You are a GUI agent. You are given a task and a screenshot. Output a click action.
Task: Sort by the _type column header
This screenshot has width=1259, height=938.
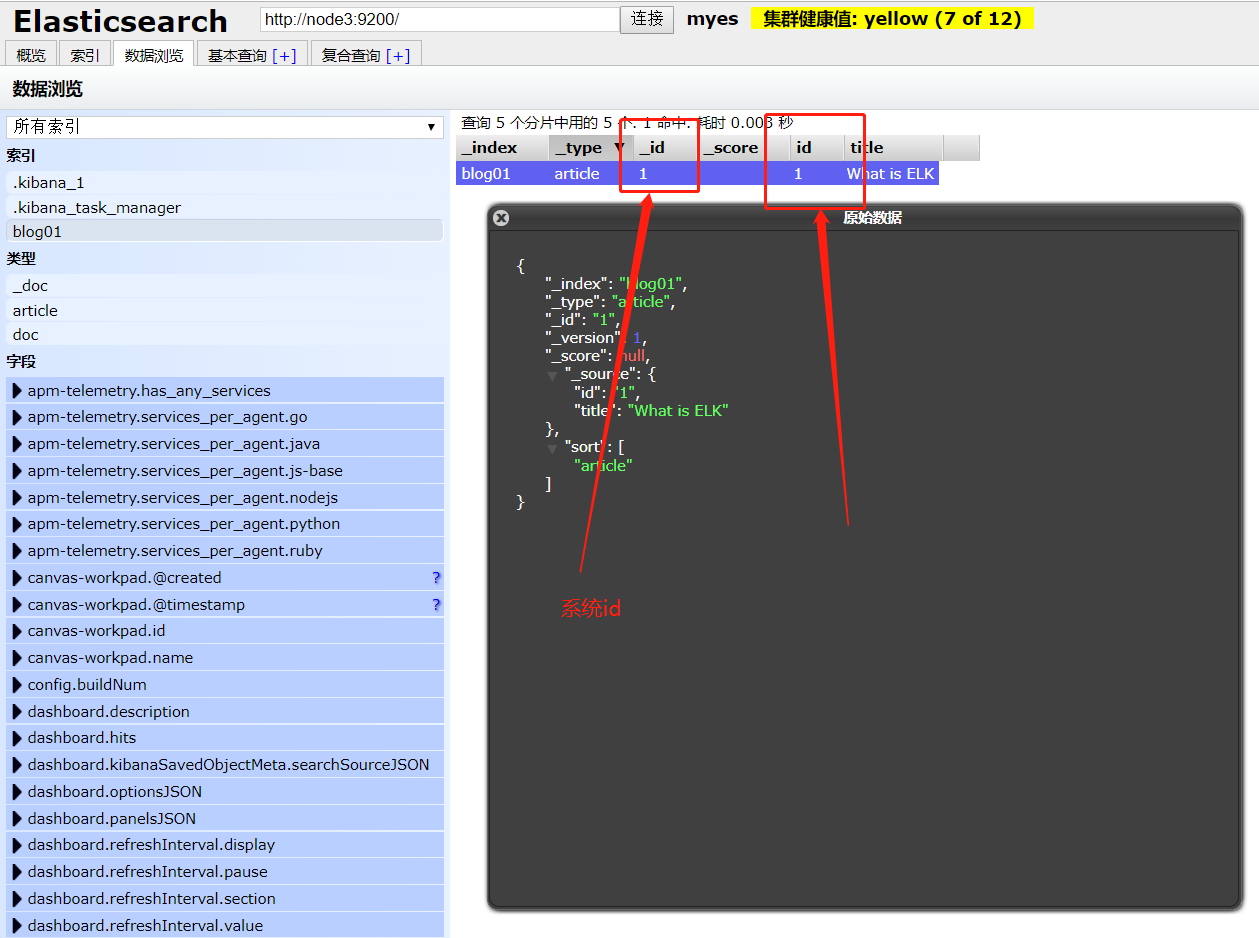(591, 148)
